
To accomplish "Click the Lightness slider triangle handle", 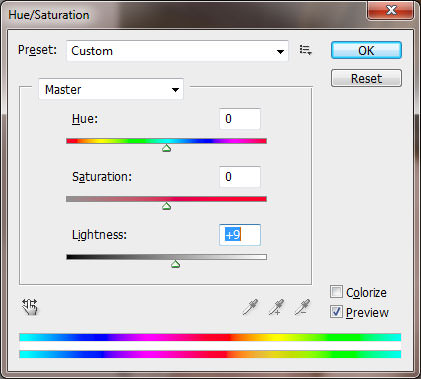I will (175, 264).
